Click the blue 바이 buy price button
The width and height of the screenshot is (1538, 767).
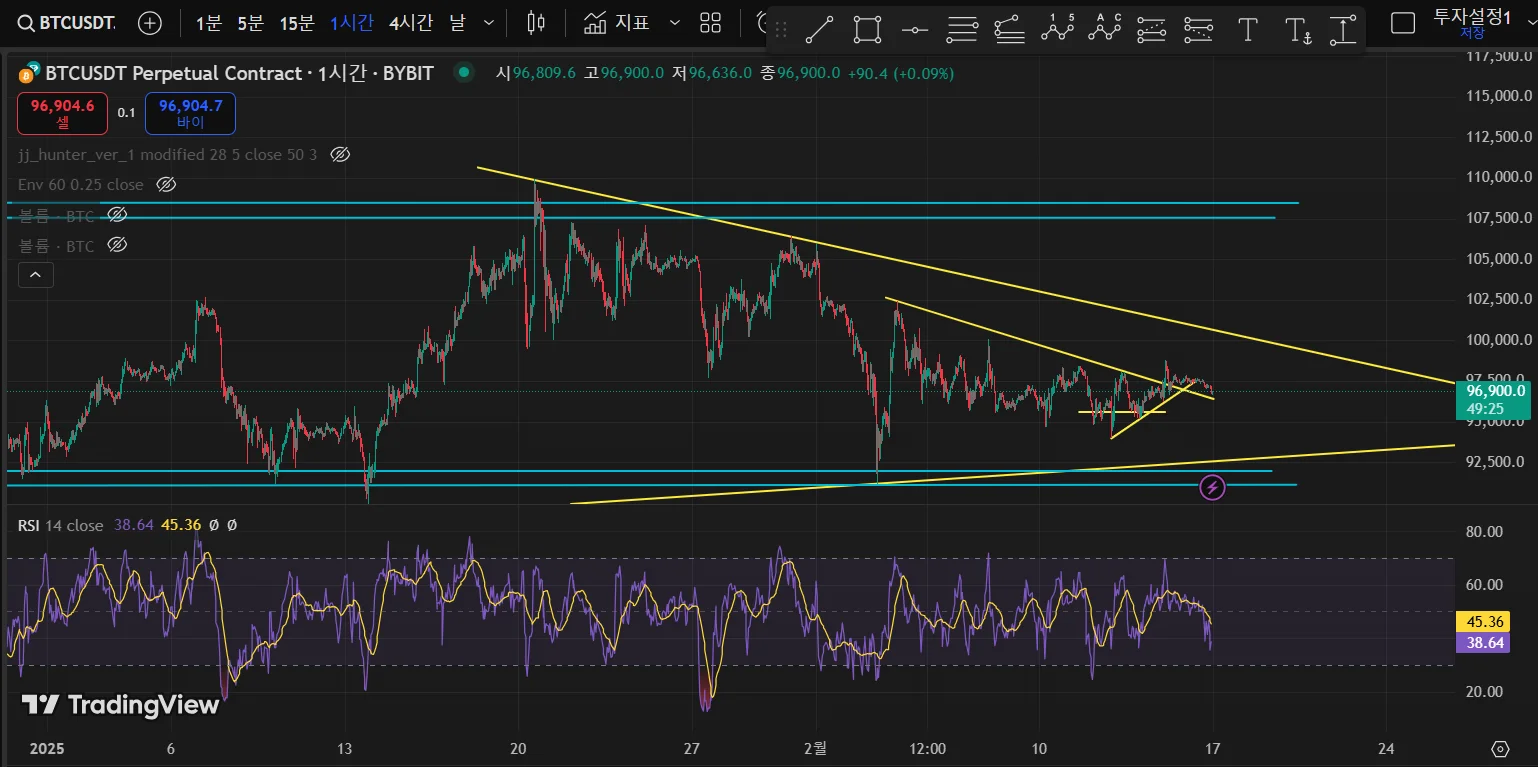(x=190, y=113)
